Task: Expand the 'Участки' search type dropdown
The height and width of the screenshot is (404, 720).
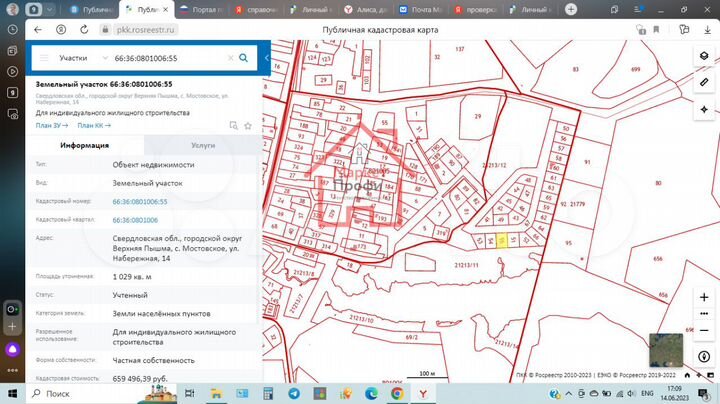Action: (80, 59)
